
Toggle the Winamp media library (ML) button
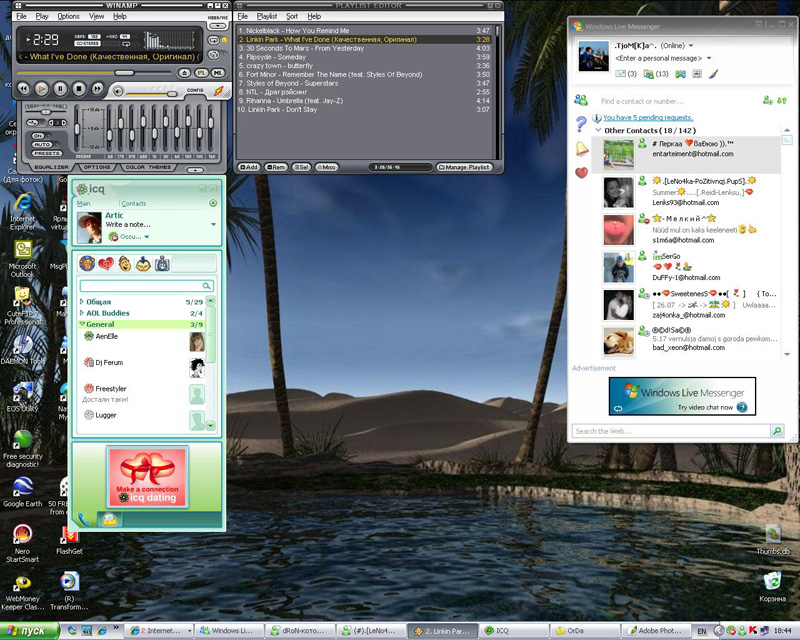[x=218, y=73]
